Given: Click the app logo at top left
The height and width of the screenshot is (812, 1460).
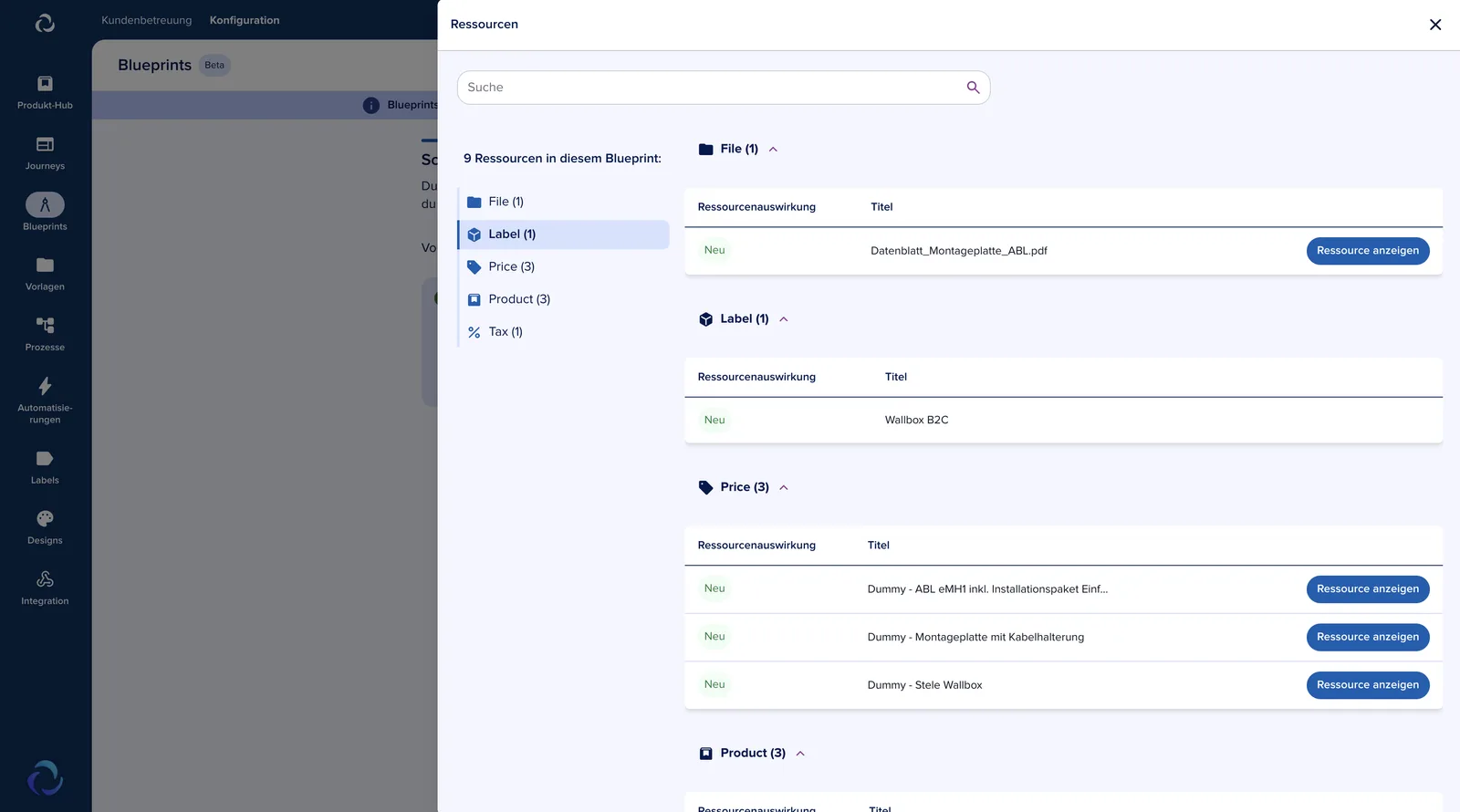Looking at the screenshot, I should [45, 23].
